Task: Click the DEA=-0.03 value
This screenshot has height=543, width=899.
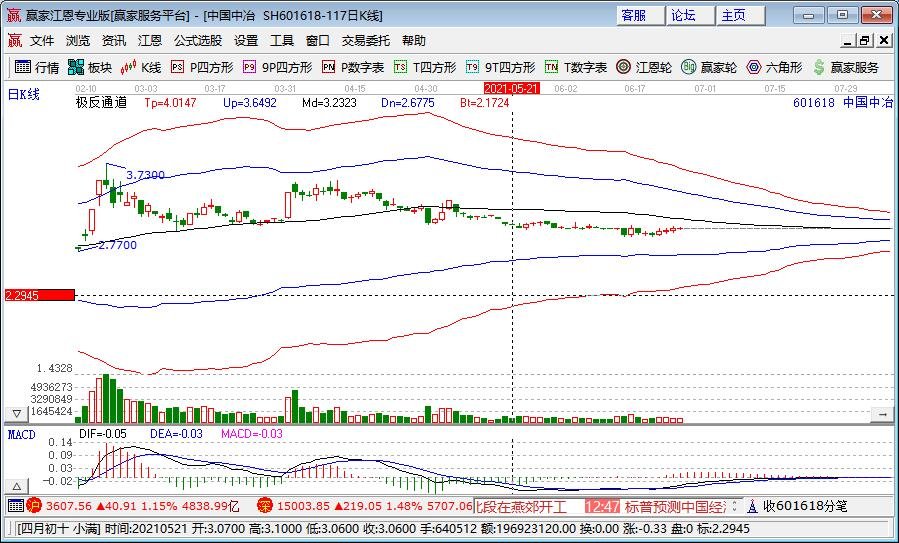Action: tap(176, 434)
